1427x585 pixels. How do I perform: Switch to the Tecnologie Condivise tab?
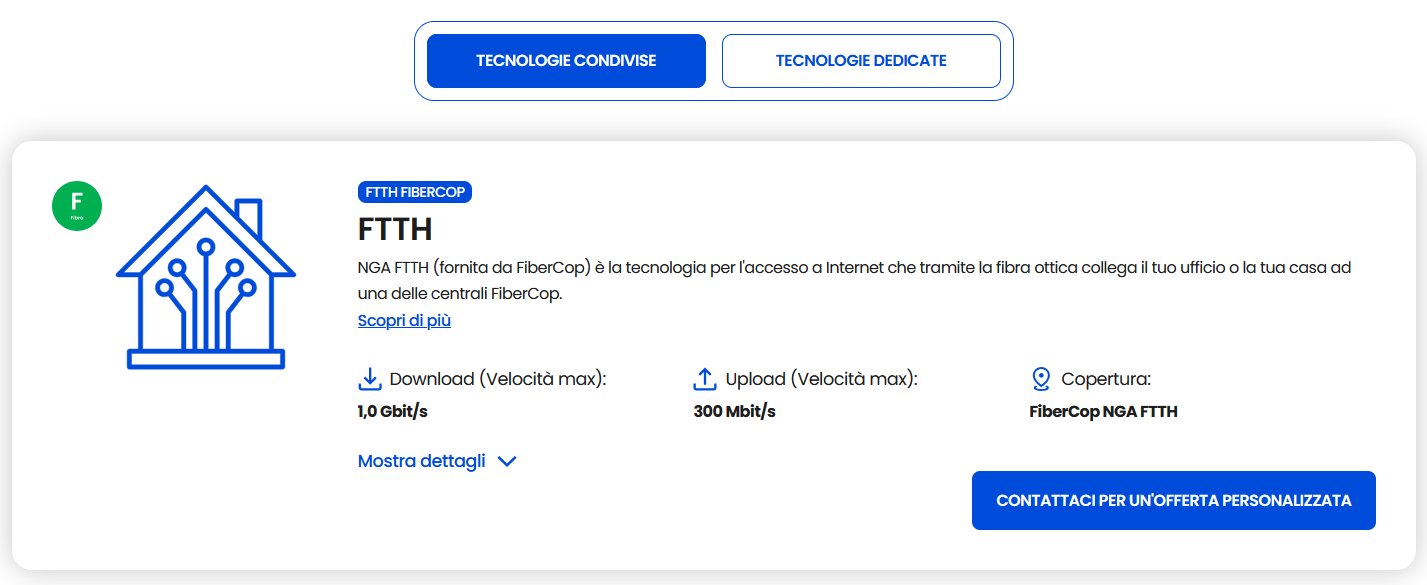point(566,61)
